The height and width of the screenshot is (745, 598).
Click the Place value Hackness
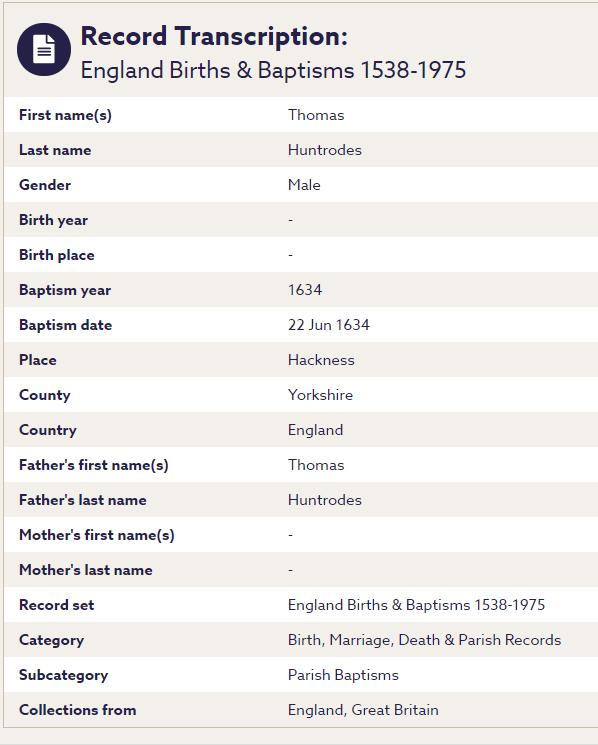pos(321,360)
